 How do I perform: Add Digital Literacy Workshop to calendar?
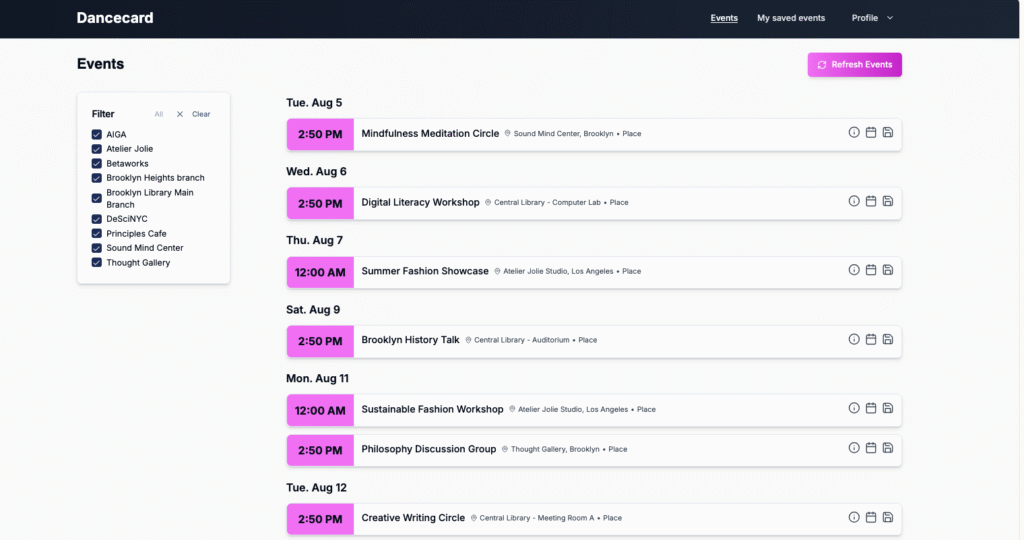click(x=871, y=201)
